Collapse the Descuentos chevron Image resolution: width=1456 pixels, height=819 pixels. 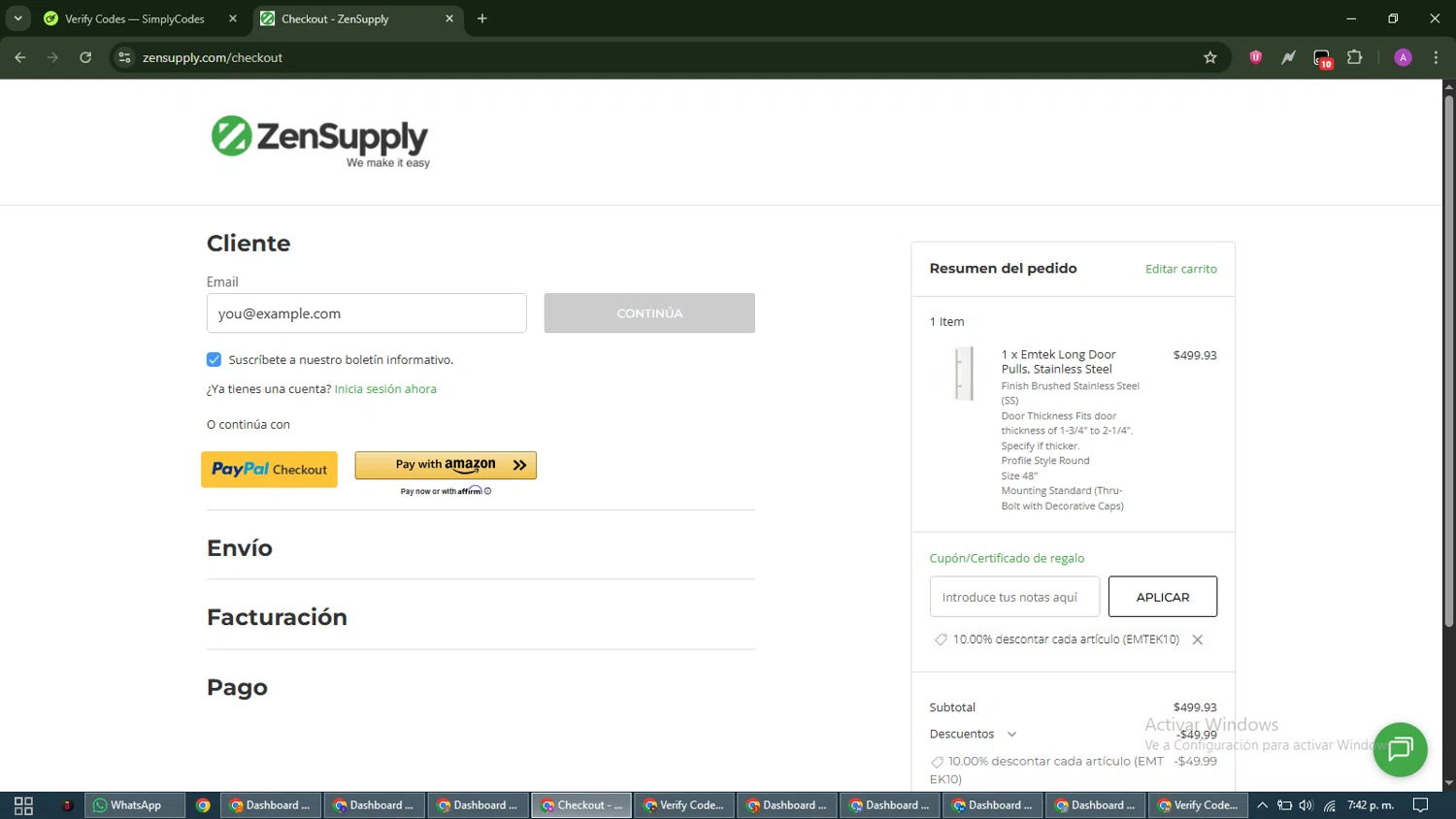pyautogui.click(x=1011, y=735)
